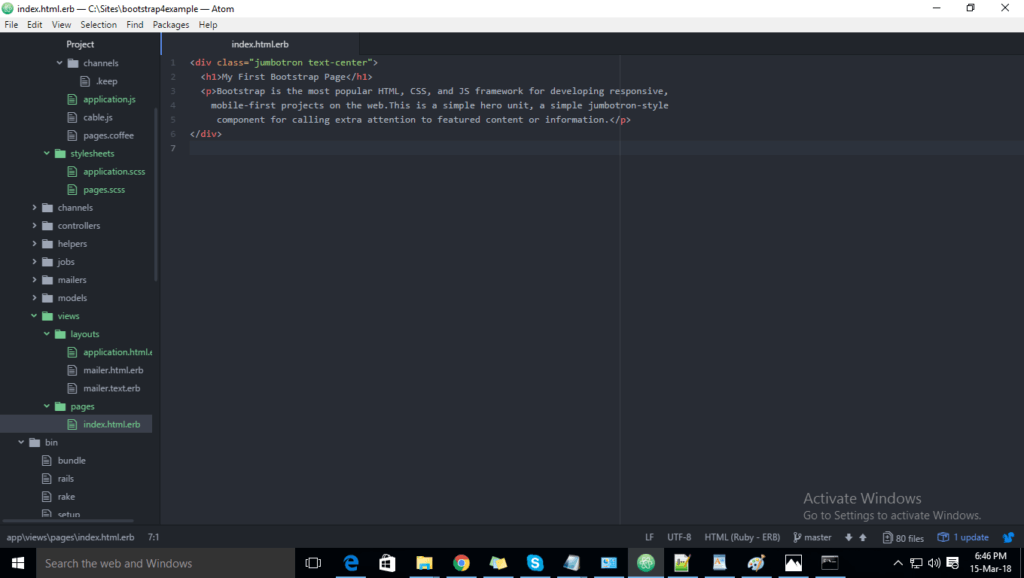1024x578 pixels.
Task: Open the rails file in bin
Action: (x=65, y=479)
